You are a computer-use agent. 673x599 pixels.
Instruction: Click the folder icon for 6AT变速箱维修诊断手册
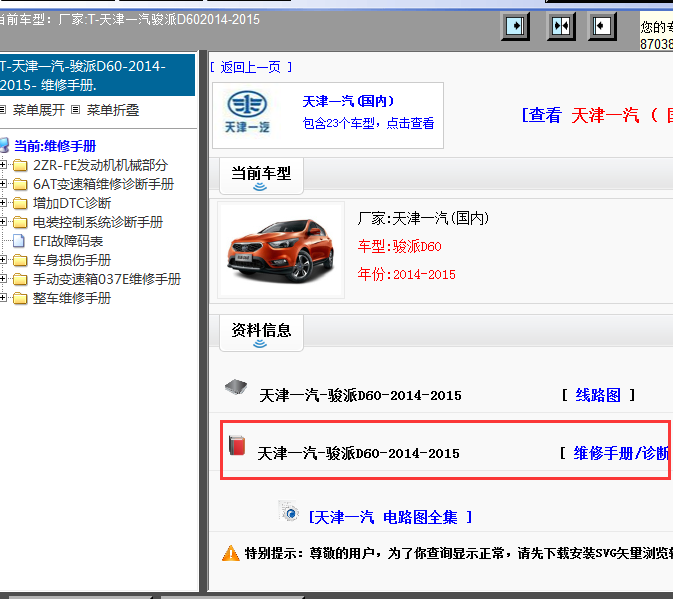coord(20,184)
